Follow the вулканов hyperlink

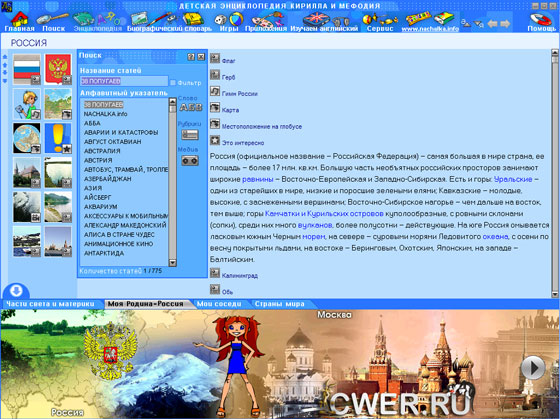pos(315,225)
